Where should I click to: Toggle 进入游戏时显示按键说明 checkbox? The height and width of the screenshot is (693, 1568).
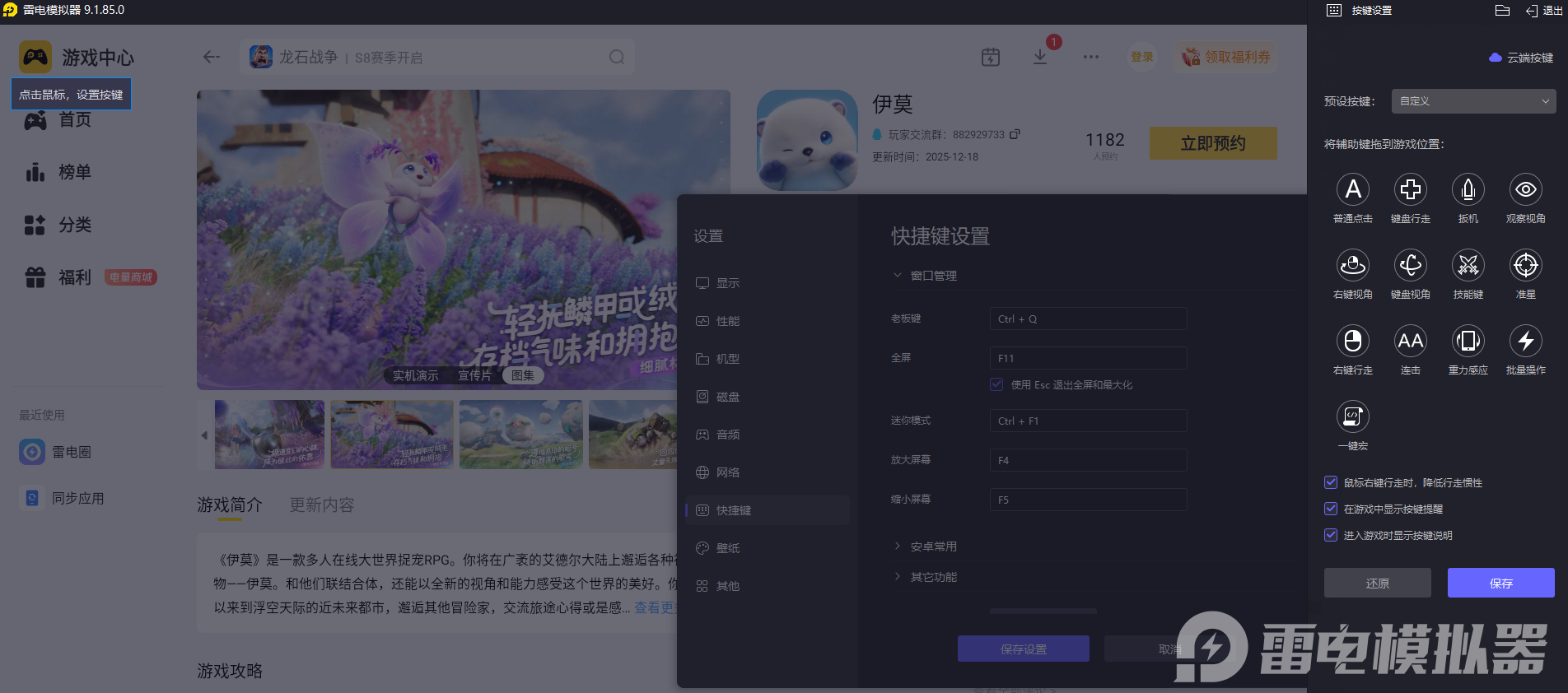click(x=1330, y=535)
